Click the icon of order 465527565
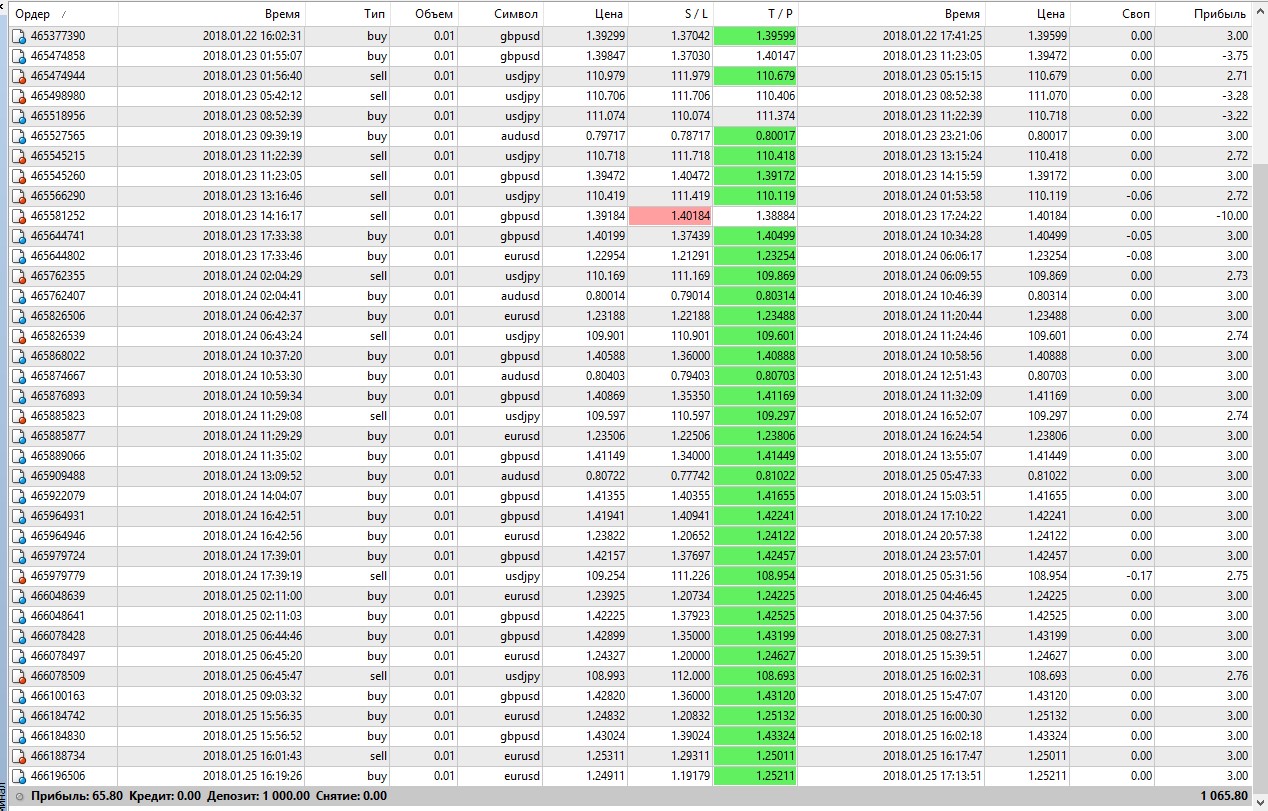Screen dimensions: 1268x811 19,136
